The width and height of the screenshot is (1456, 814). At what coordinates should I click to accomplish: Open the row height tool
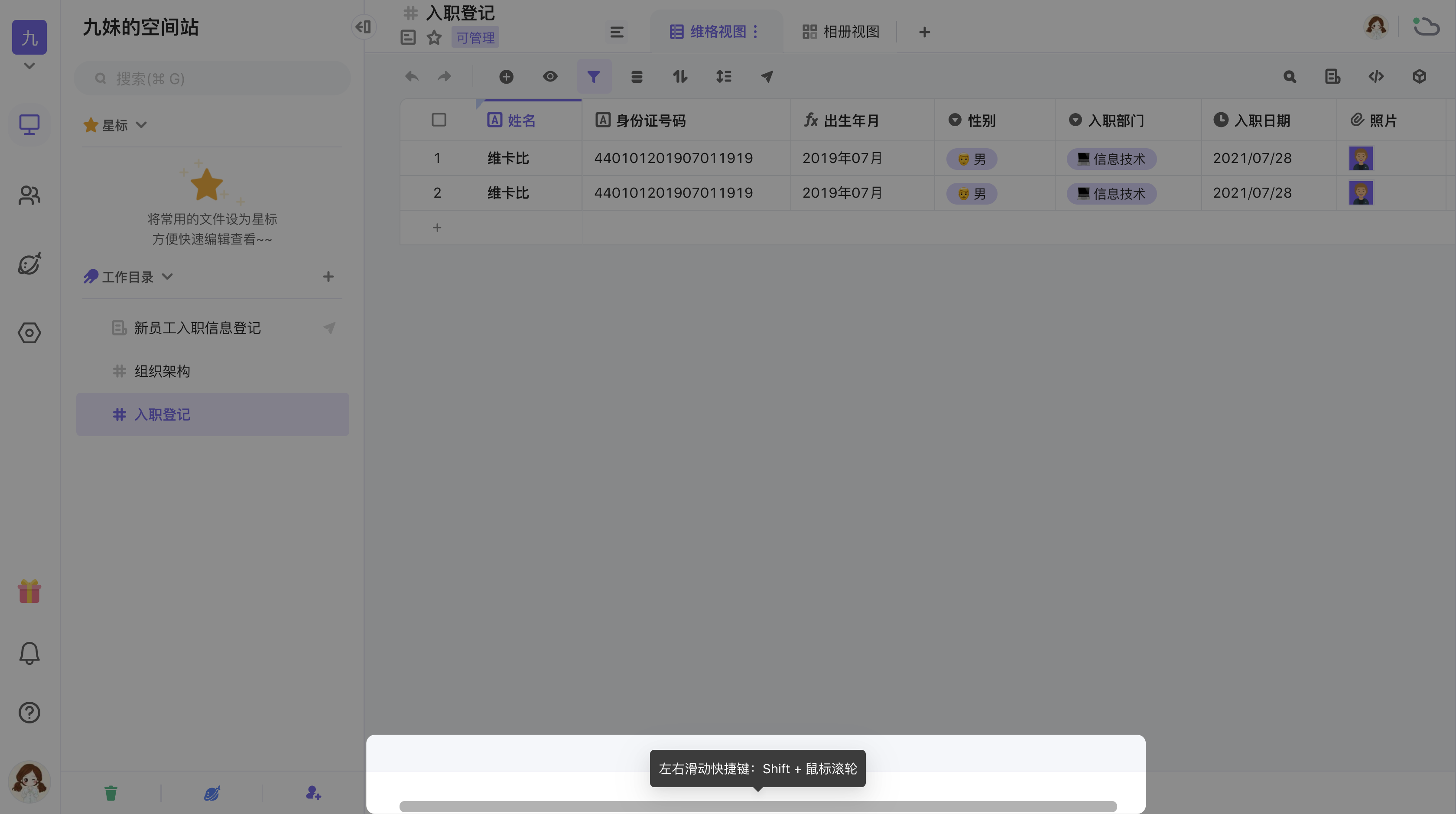pyautogui.click(x=724, y=76)
